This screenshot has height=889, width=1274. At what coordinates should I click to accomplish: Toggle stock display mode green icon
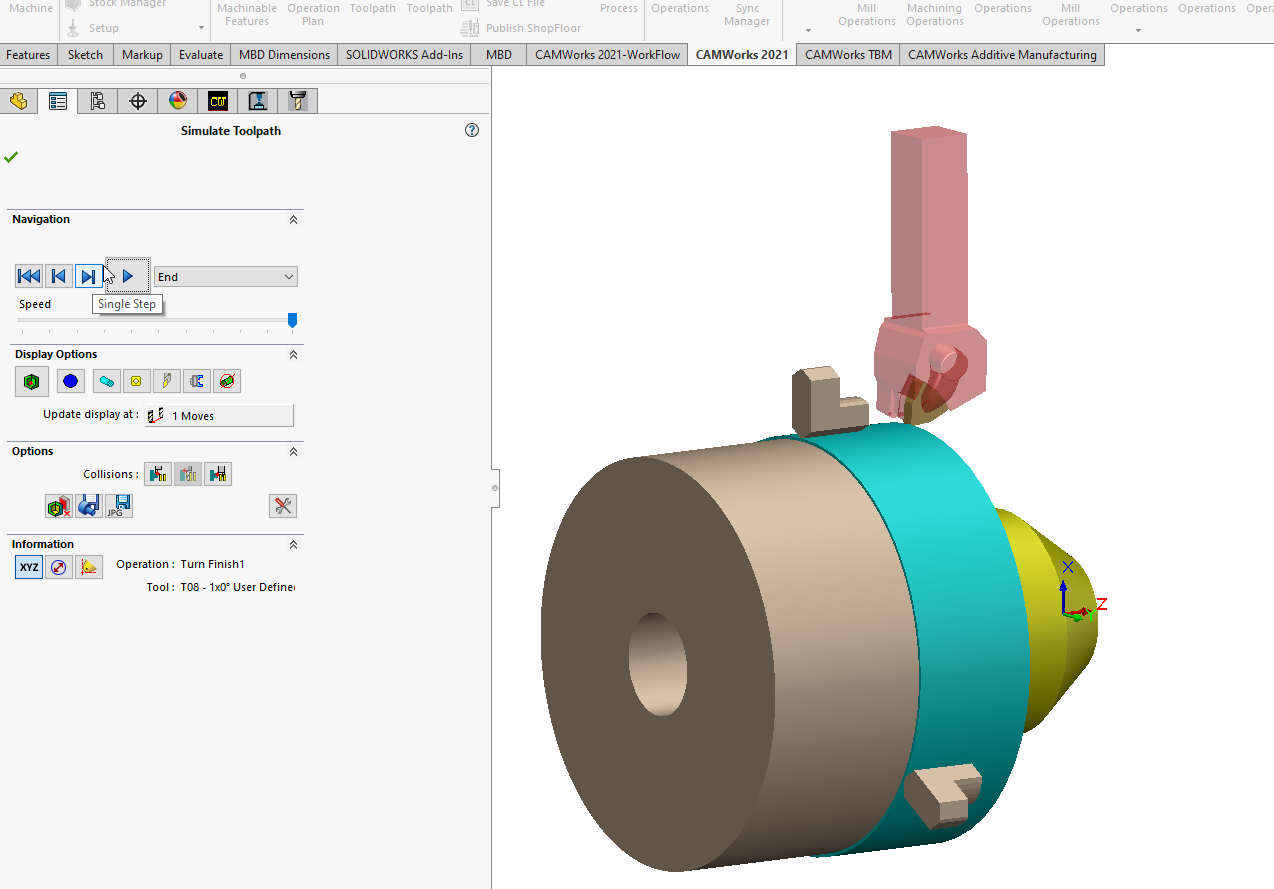[32, 381]
